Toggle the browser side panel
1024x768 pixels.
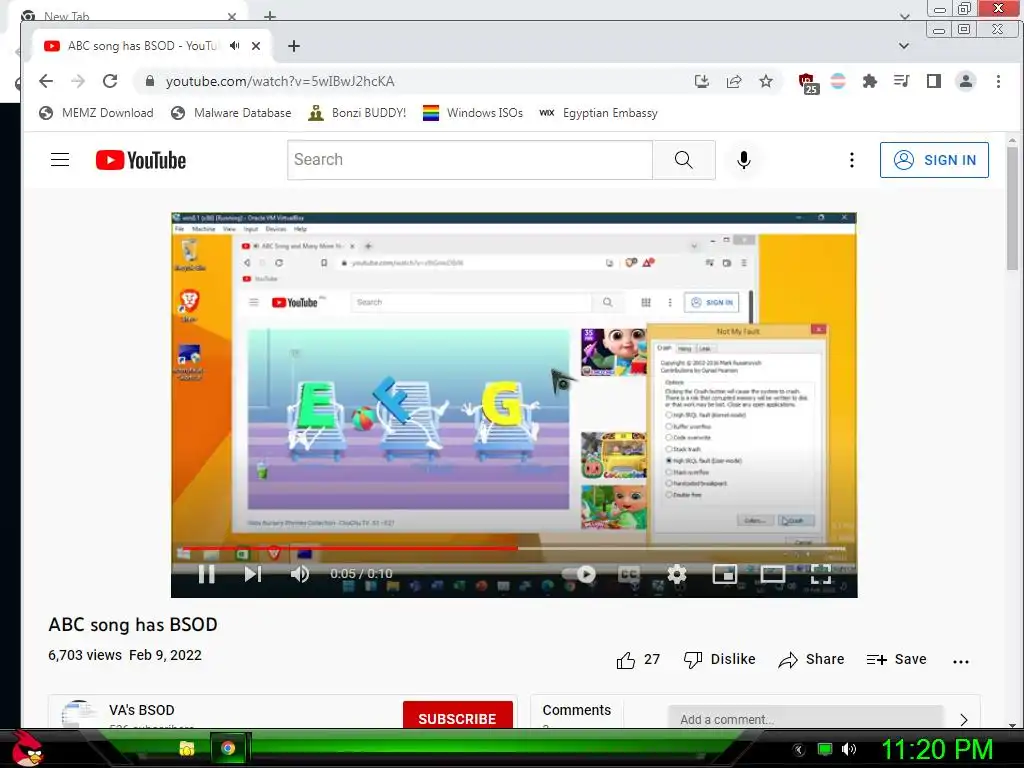(934, 81)
